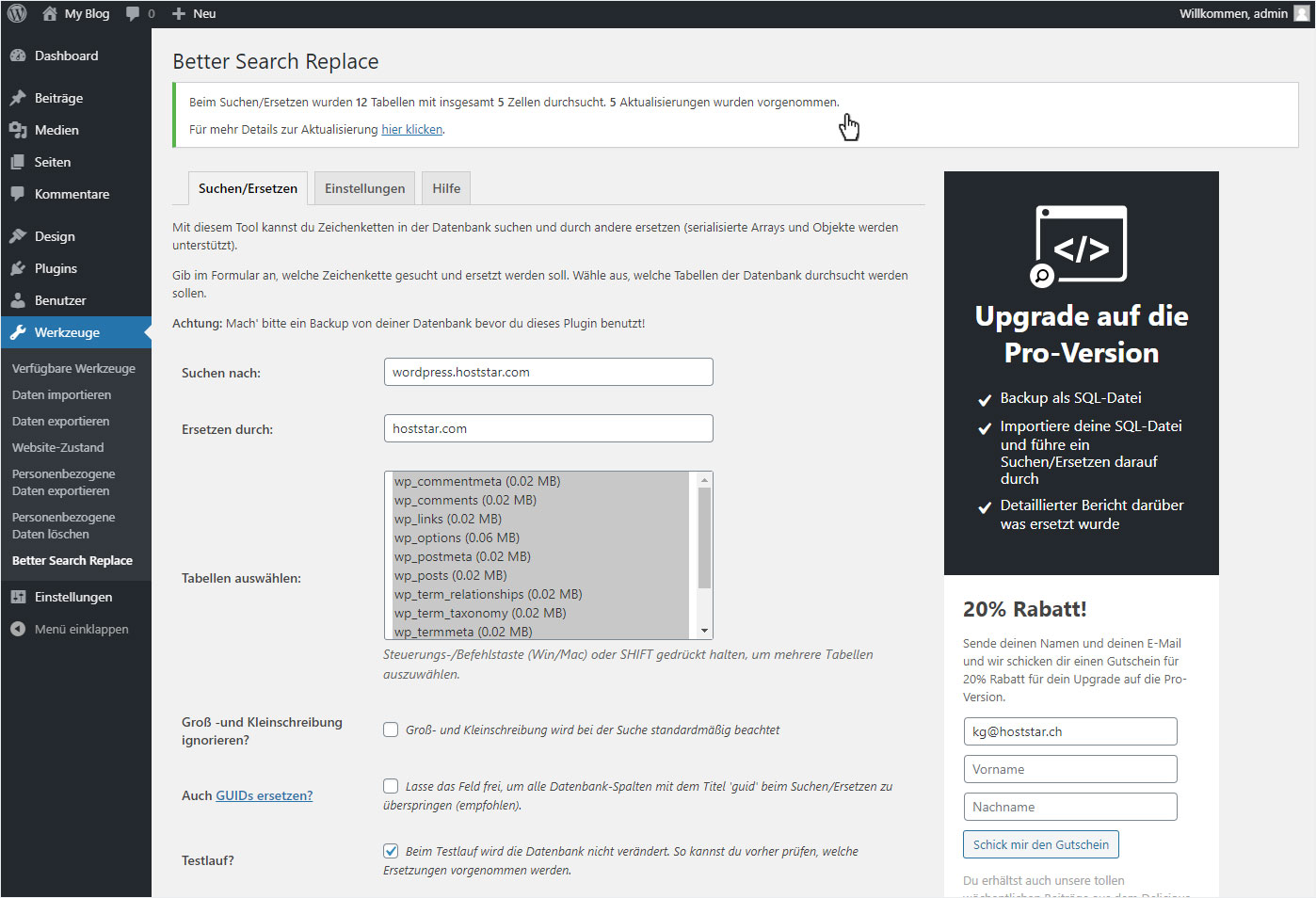
Task: Click the WordPress logo icon
Action: (17, 14)
